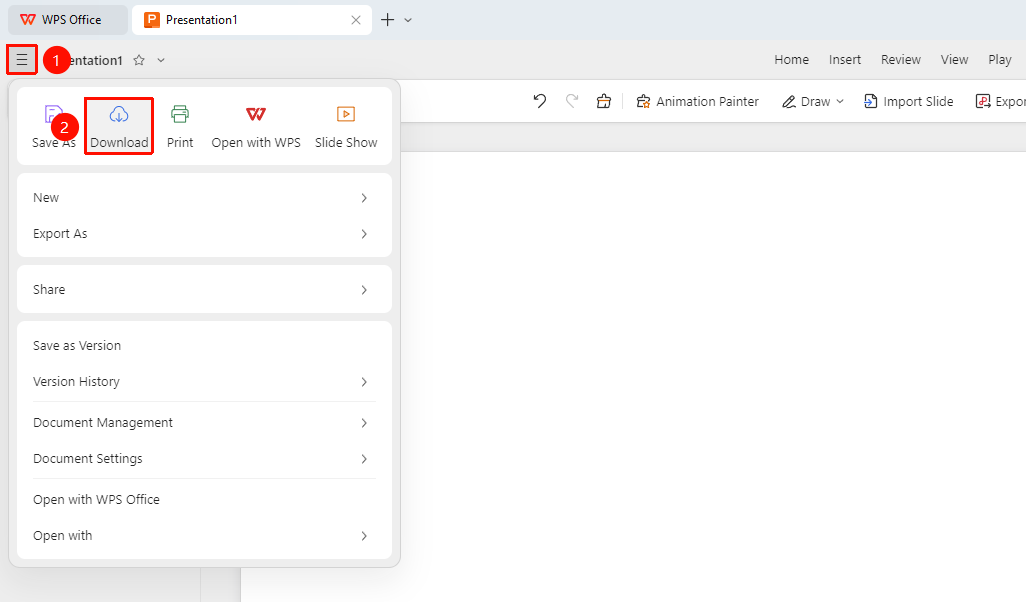Expand the Export As submenu
This screenshot has height=602, width=1026.
click(x=204, y=234)
